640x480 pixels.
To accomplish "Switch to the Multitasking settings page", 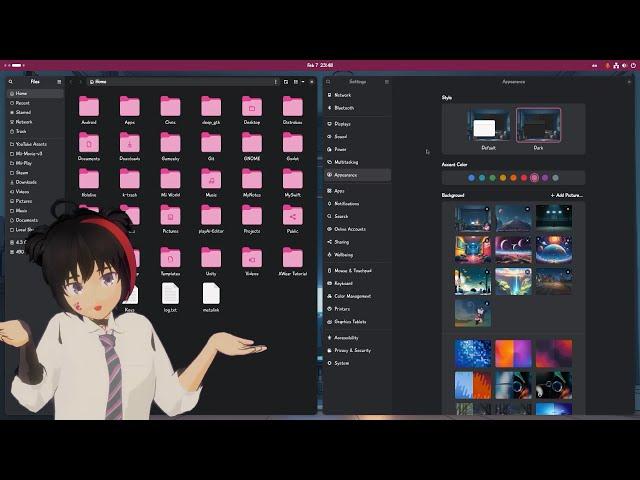I will pyautogui.click(x=346, y=161).
